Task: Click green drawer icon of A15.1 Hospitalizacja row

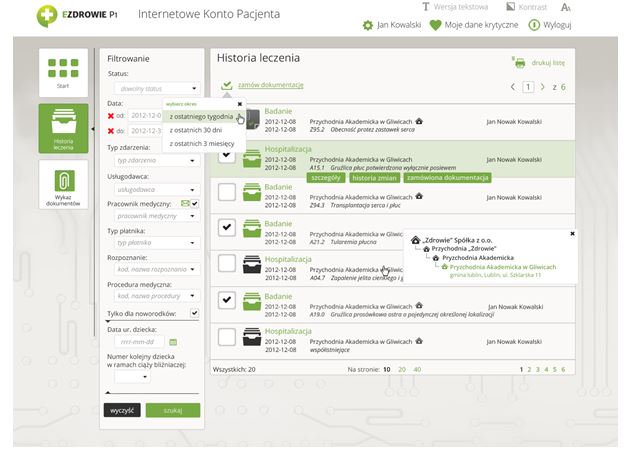Action: (252, 158)
